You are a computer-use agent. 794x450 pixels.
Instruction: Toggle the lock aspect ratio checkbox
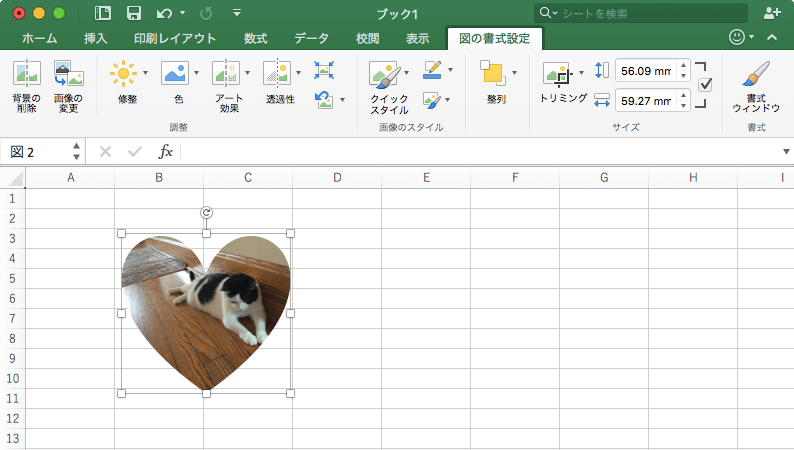[x=705, y=85]
